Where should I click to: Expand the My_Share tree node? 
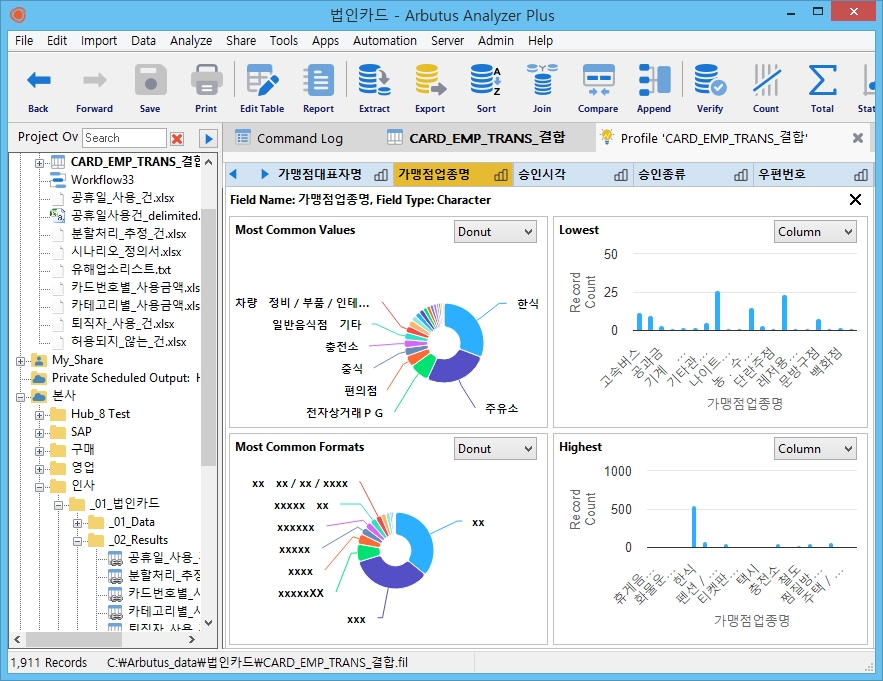point(20,361)
